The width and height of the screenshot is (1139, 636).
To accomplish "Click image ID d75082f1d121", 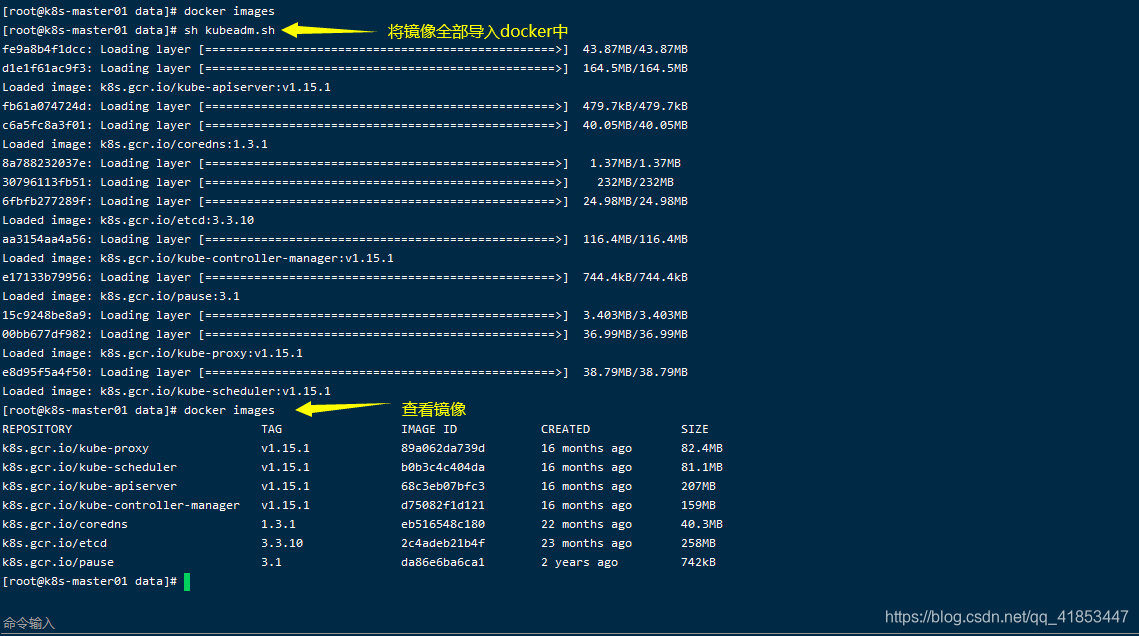I will pyautogui.click(x=443, y=505).
